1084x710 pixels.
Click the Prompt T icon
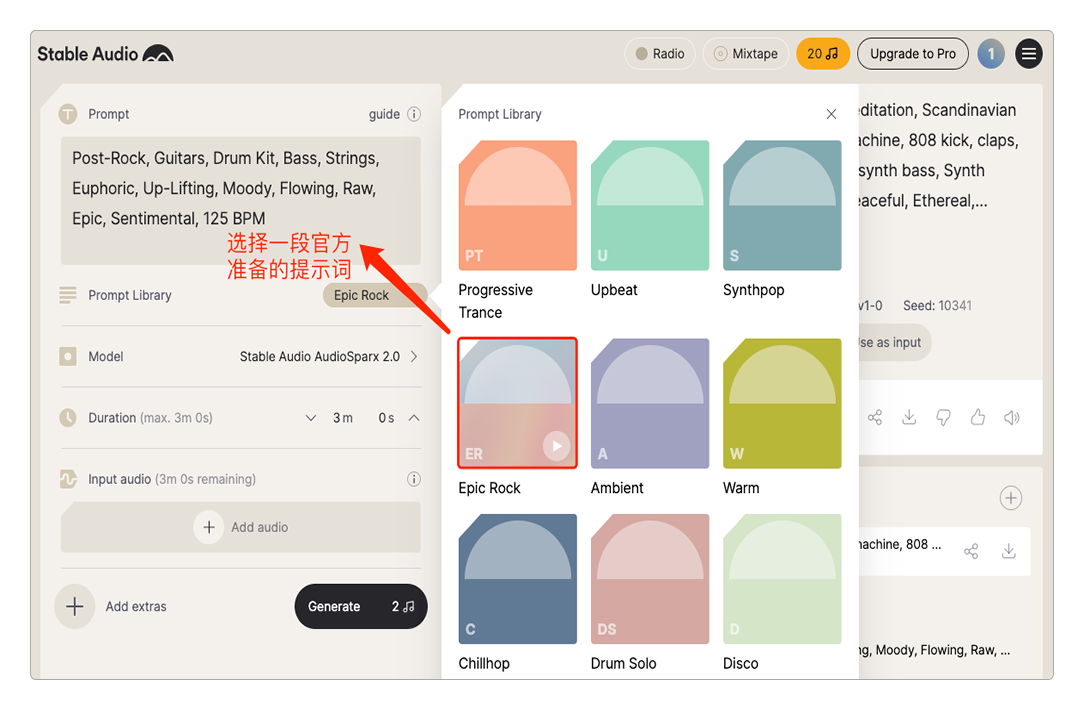(68, 114)
